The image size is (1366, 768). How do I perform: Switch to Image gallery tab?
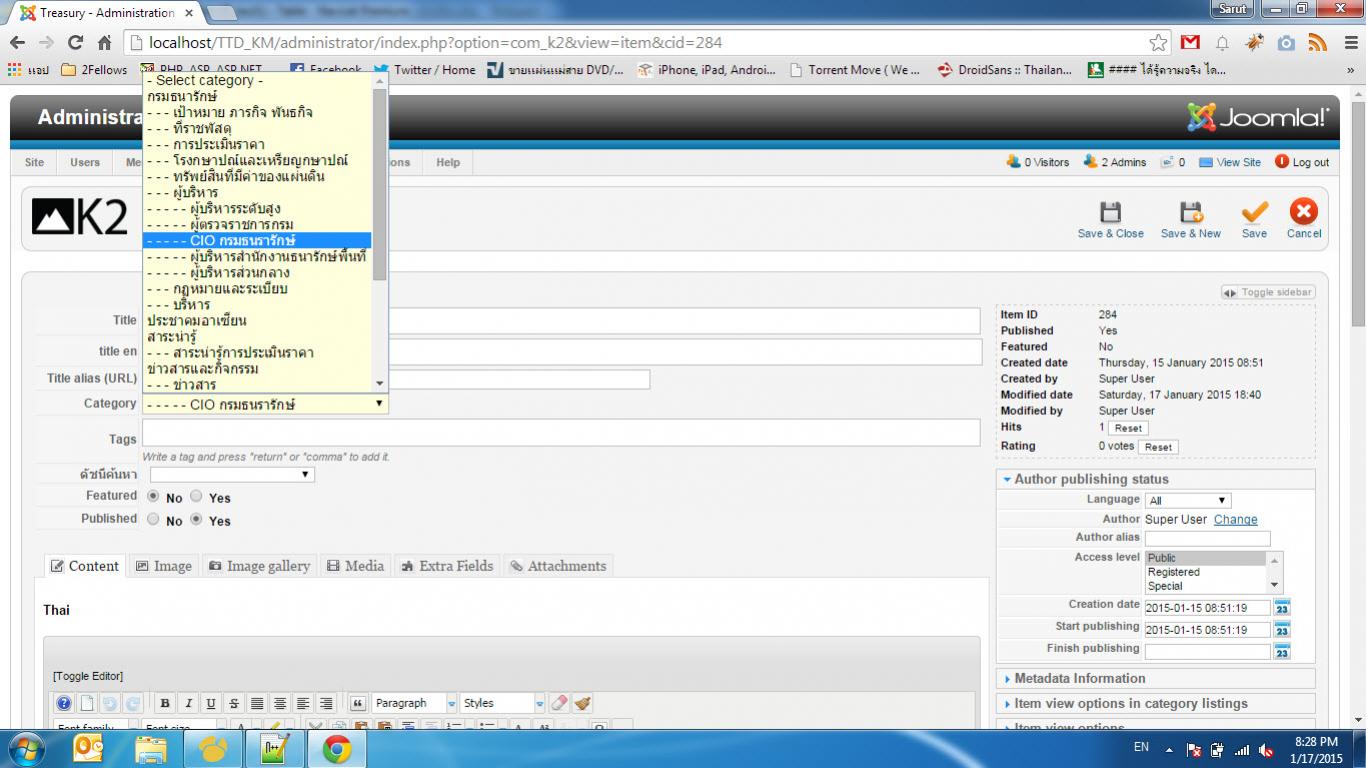click(259, 566)
